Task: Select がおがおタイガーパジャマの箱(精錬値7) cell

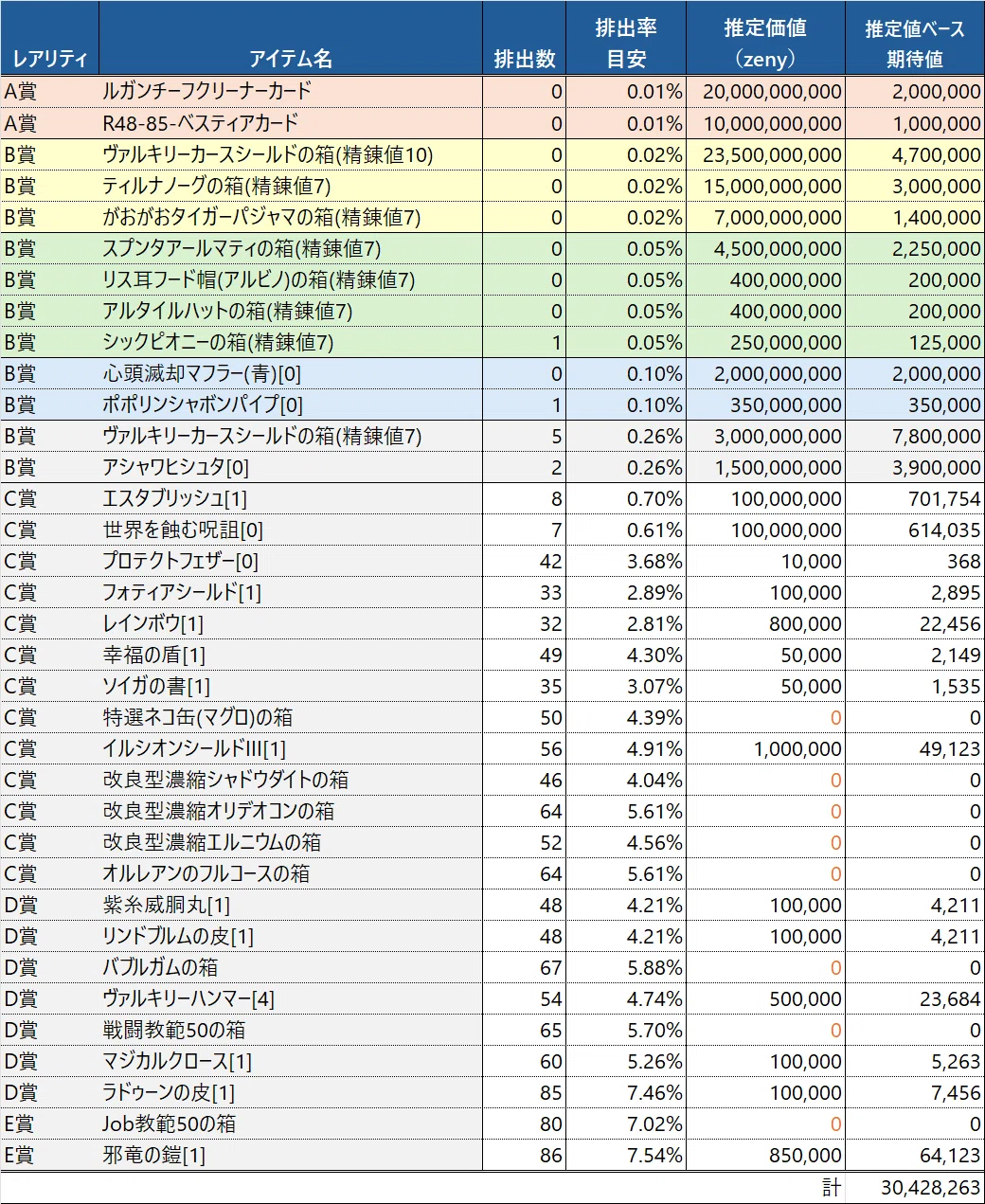Action: tap(291, 217)
